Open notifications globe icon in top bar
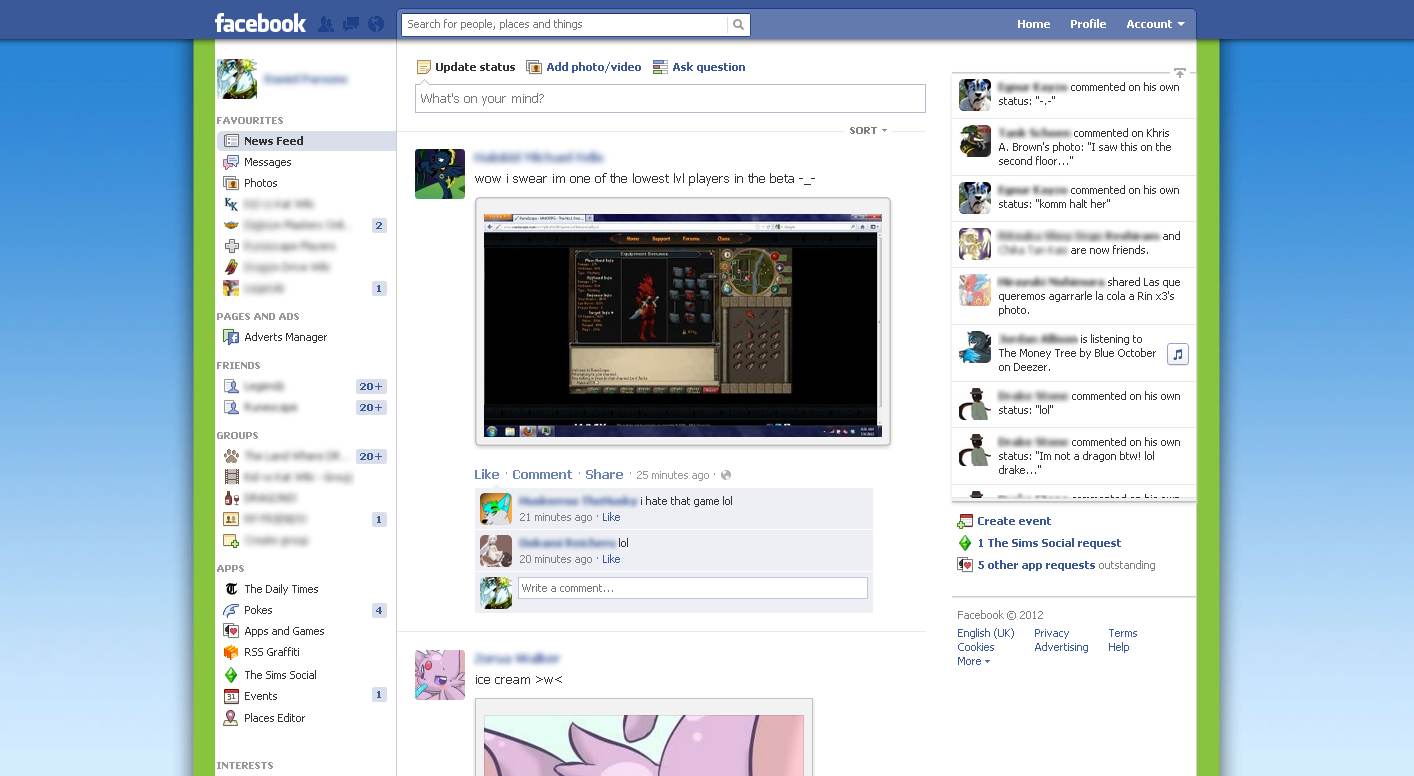1414x776 pixels. 376,24
